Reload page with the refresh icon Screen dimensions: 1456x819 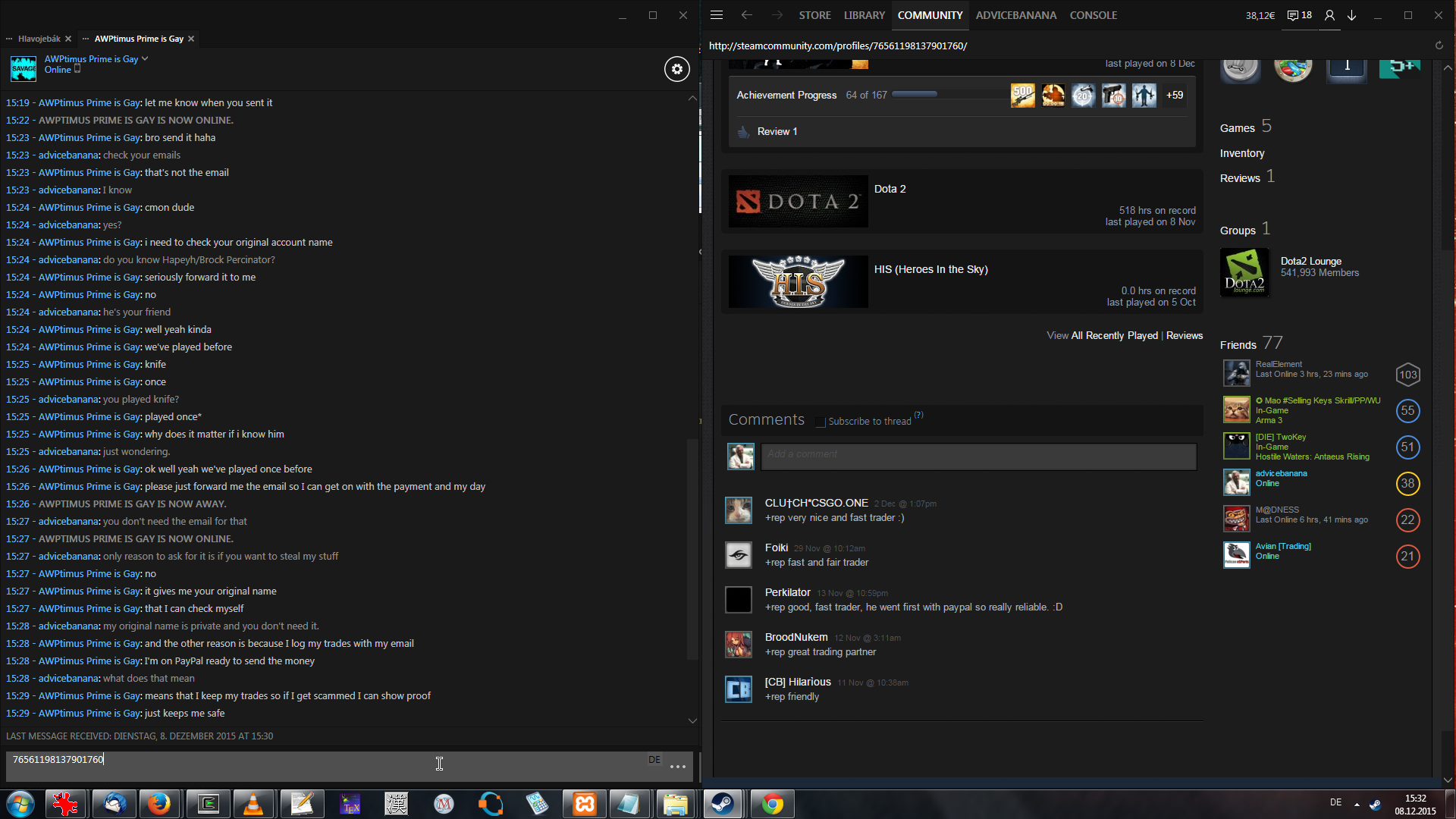pyautogui.click(x=1439, y=45)
